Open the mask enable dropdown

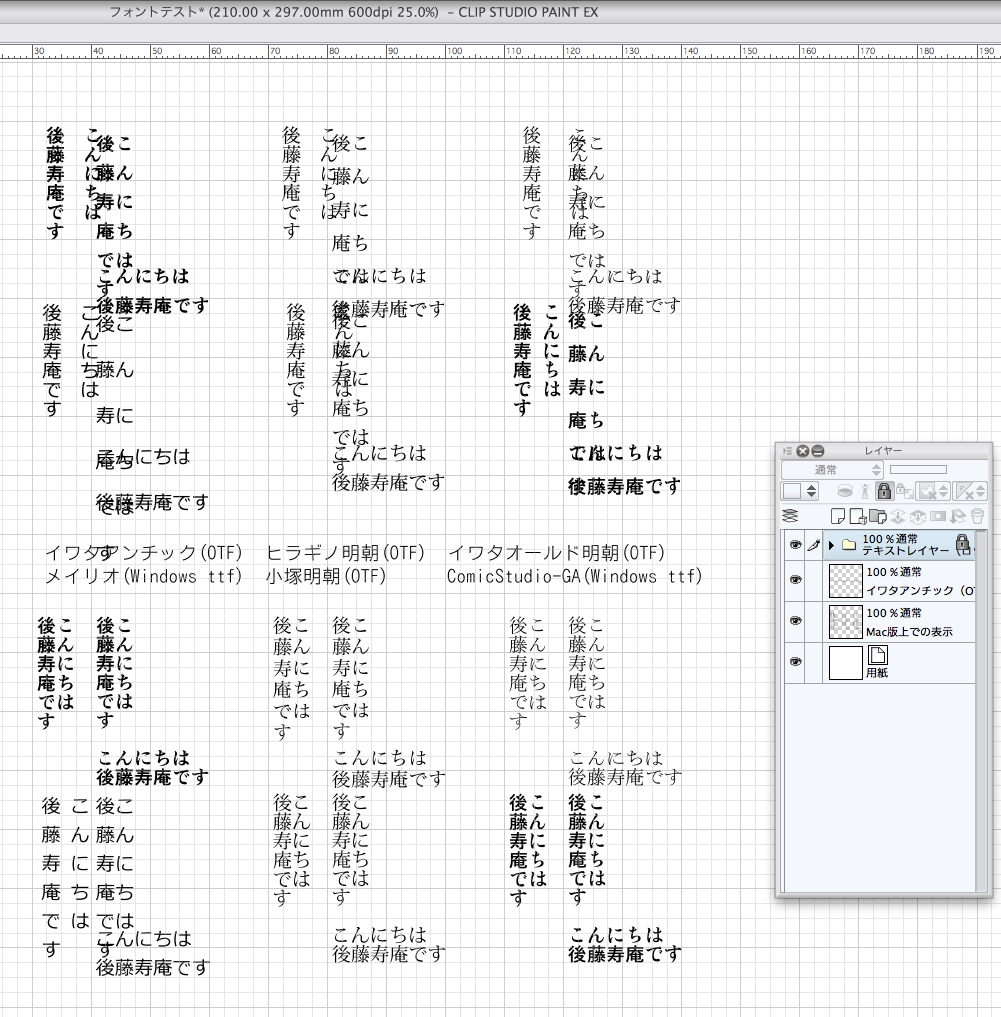933,491
